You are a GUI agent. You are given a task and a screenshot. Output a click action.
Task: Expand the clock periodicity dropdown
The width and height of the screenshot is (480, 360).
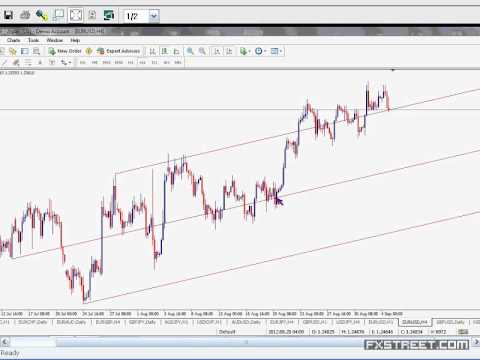point(265,51)
